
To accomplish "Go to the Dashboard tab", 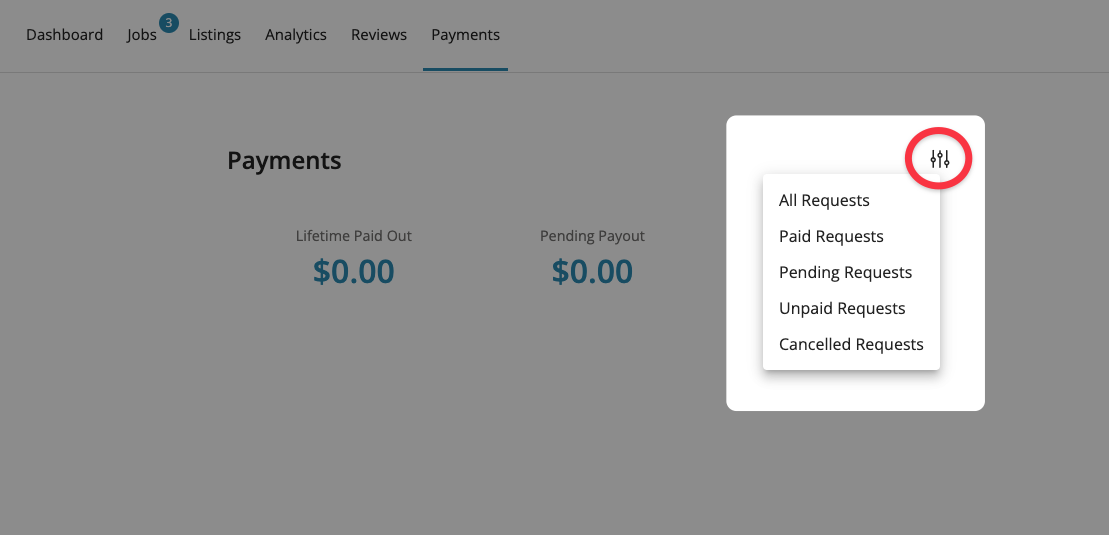I will point(64,35).
